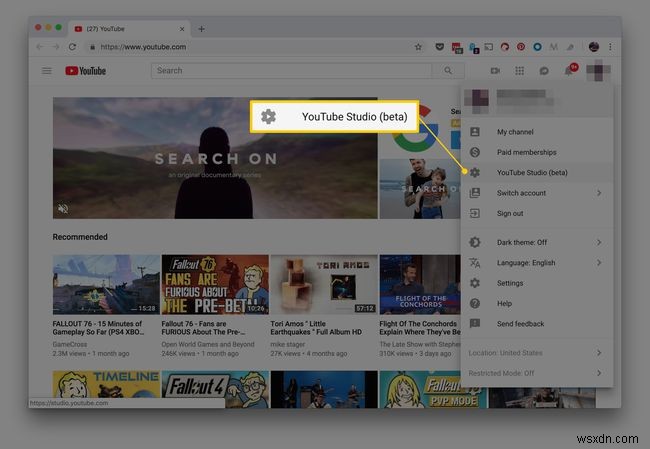Click the Send feedback flag icon
The image size is (650, 449).
(475, 324)
